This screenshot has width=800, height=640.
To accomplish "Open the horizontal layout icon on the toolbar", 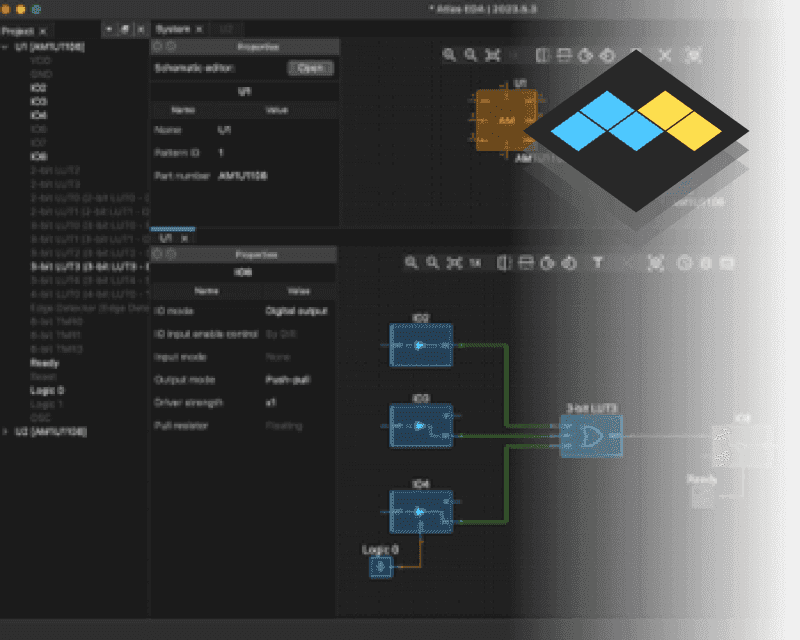I will click(x=524, y=264).
